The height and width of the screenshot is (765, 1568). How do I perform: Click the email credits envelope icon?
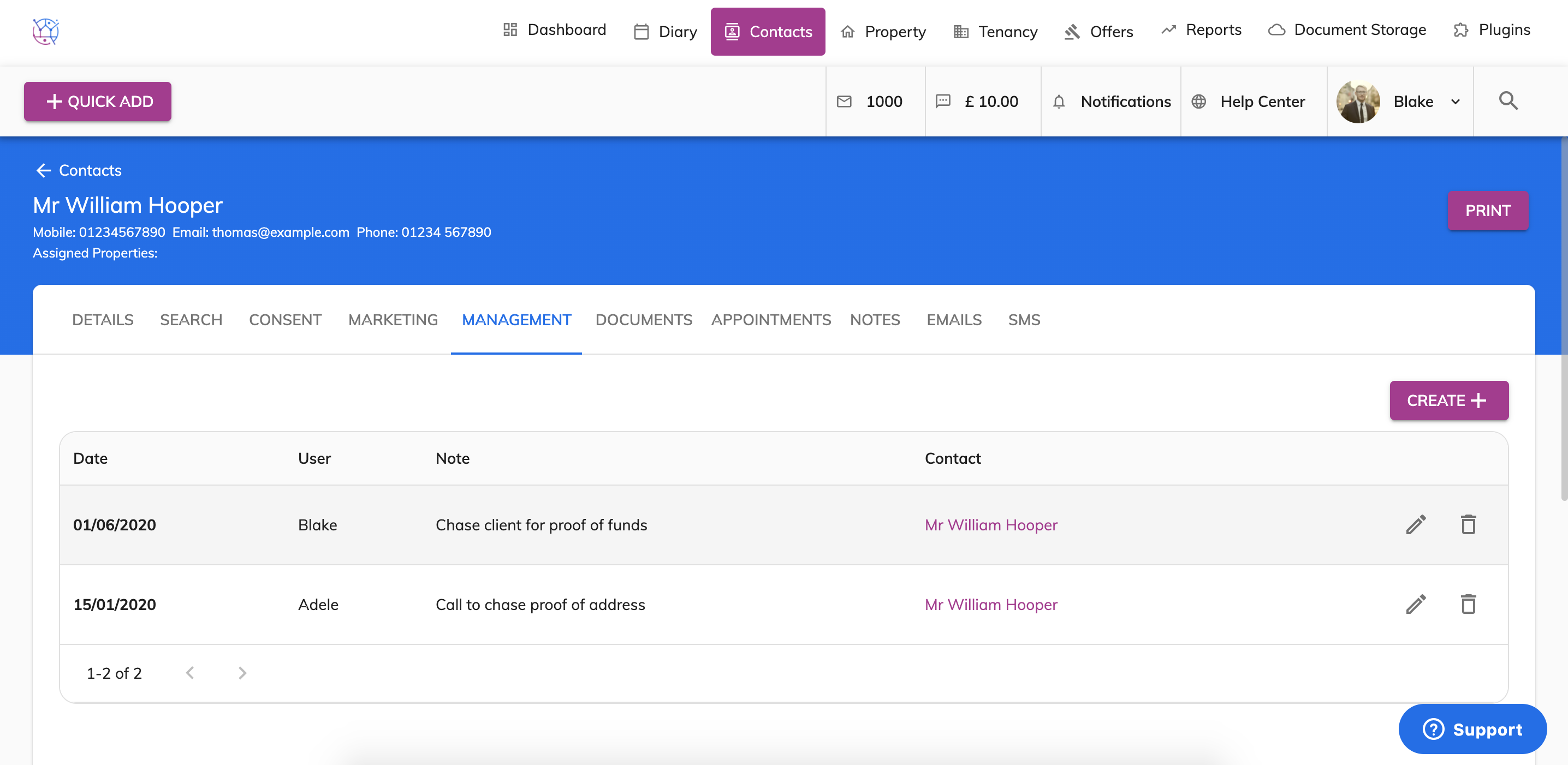[844, 101]
